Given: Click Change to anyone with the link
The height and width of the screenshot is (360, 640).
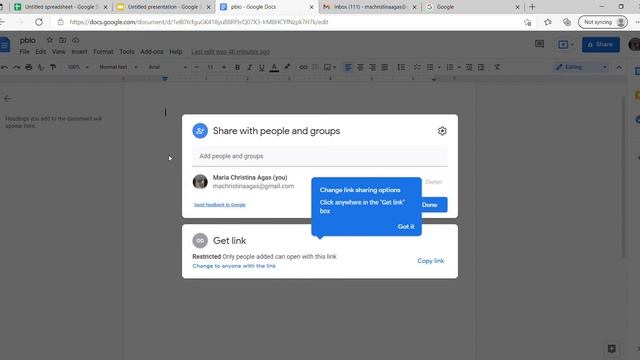Looking at the screenshot, I should tap(234, 266).
